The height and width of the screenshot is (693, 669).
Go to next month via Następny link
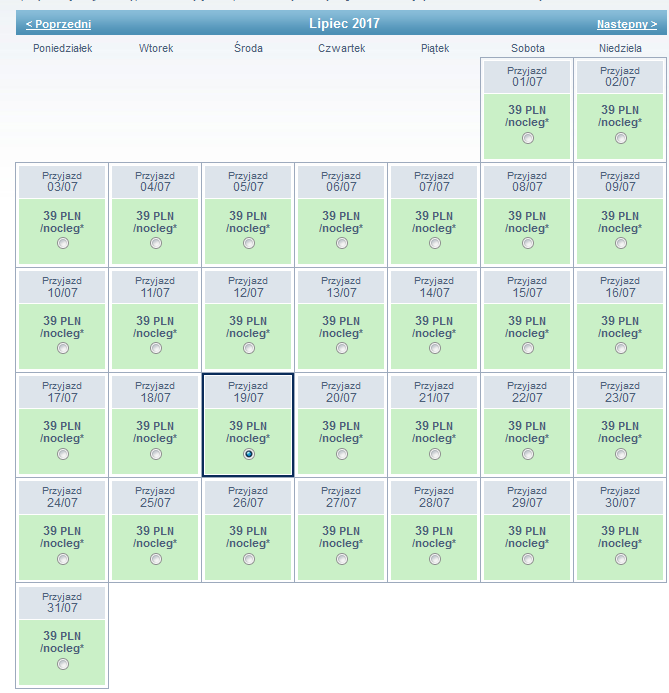[627, 24]
